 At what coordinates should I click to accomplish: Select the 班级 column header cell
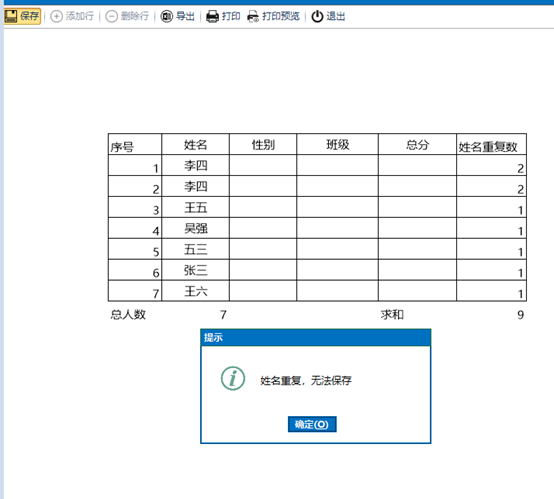337,144
